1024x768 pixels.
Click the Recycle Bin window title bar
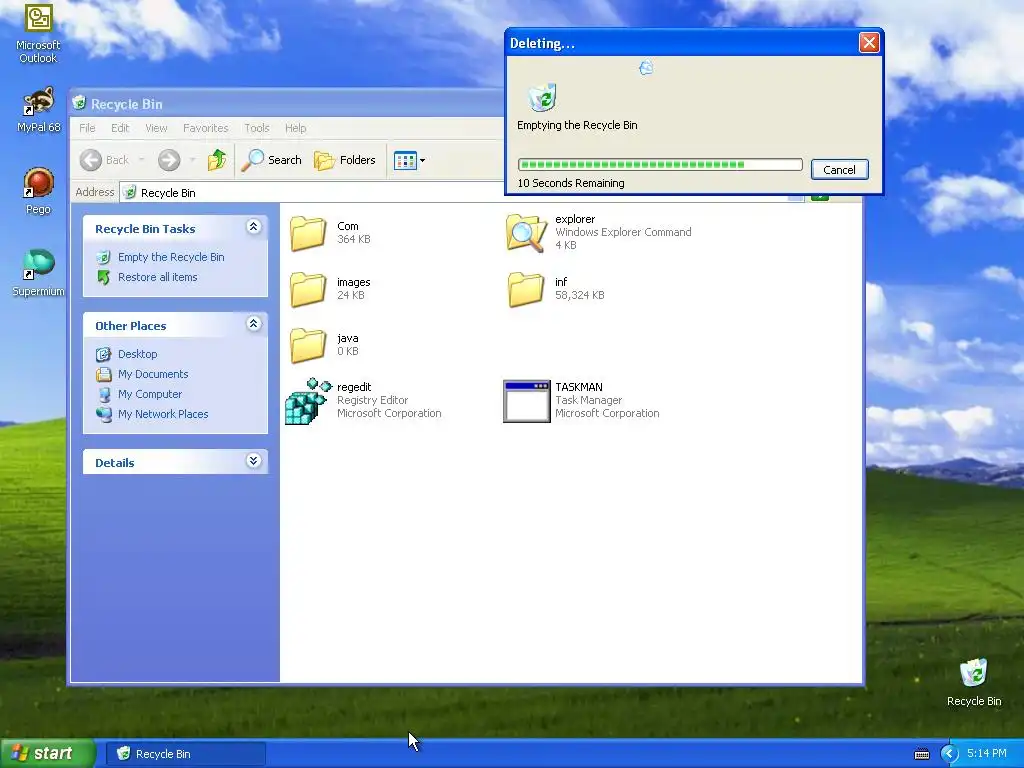coord(287,104)
